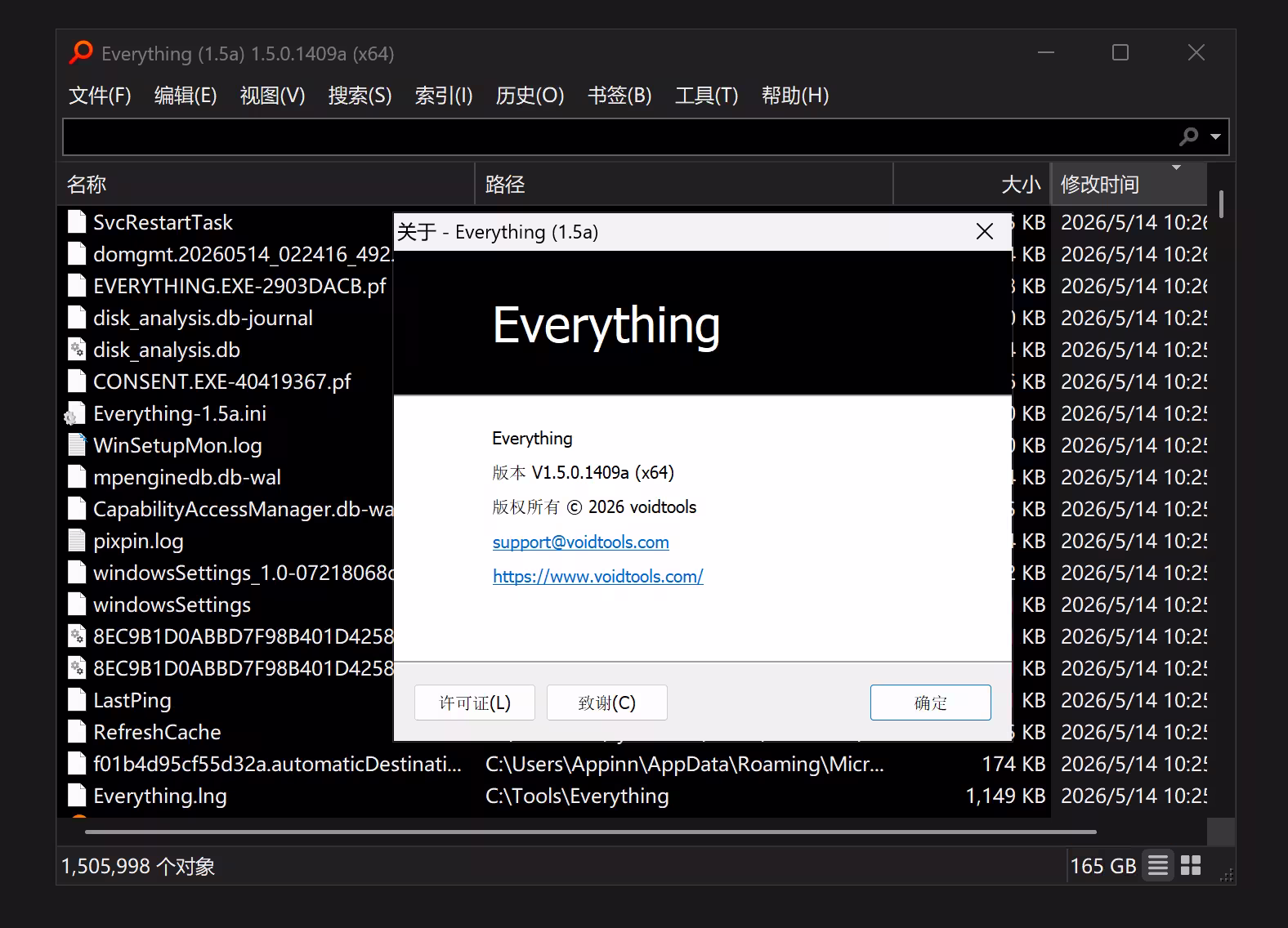Click file icon of windowsSettings row
This screenshot has width=1288, height=928.
coord(76,605)
